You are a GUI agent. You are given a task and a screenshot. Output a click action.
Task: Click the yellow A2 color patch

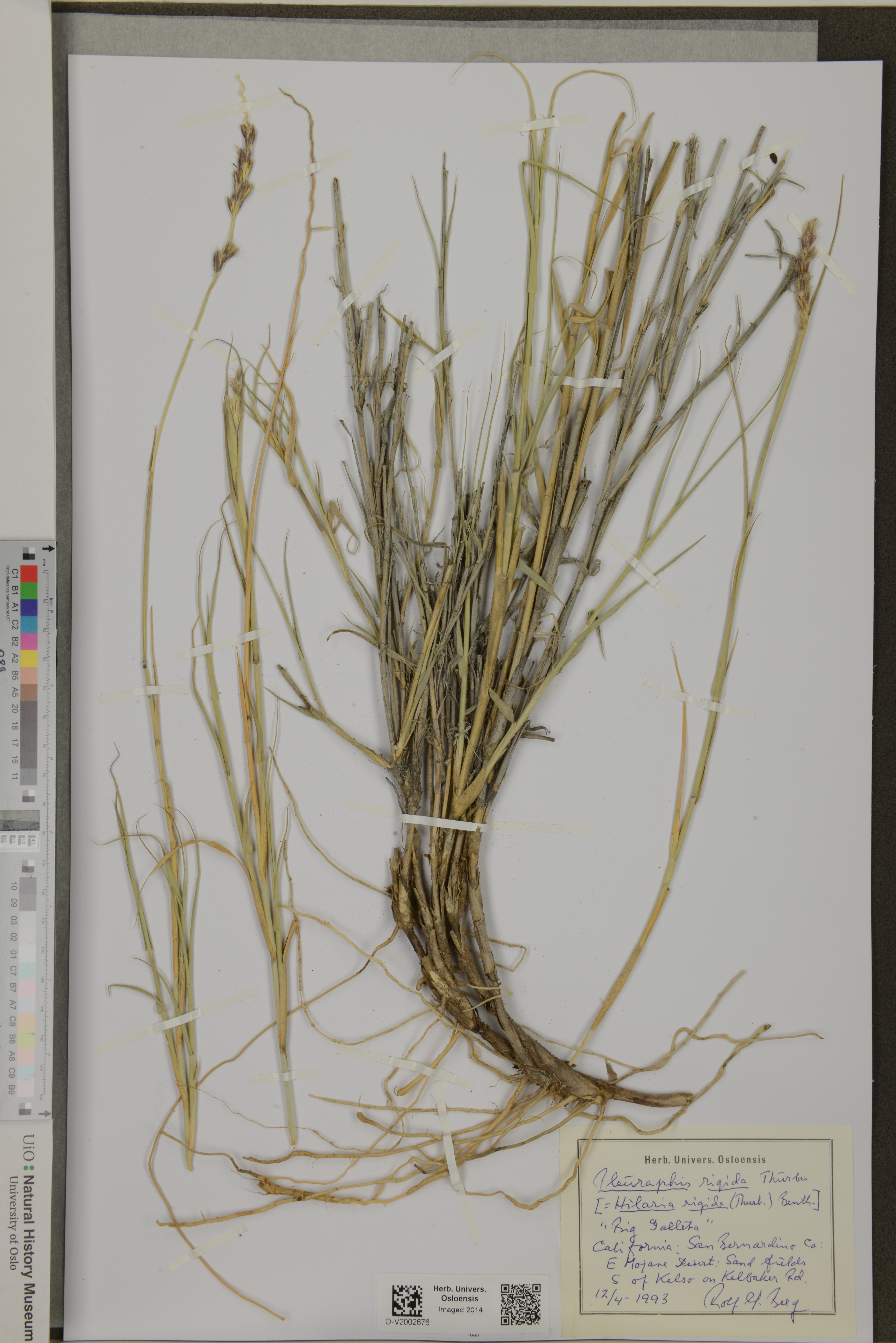(29, 659)
